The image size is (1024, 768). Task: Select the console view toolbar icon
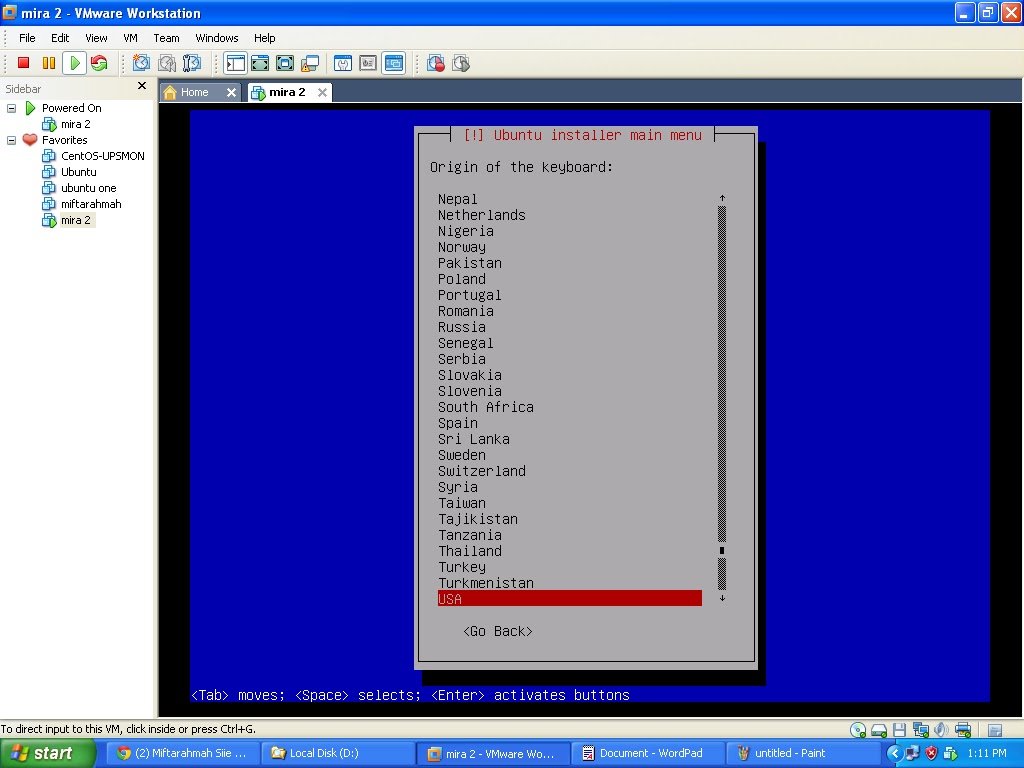394,63
